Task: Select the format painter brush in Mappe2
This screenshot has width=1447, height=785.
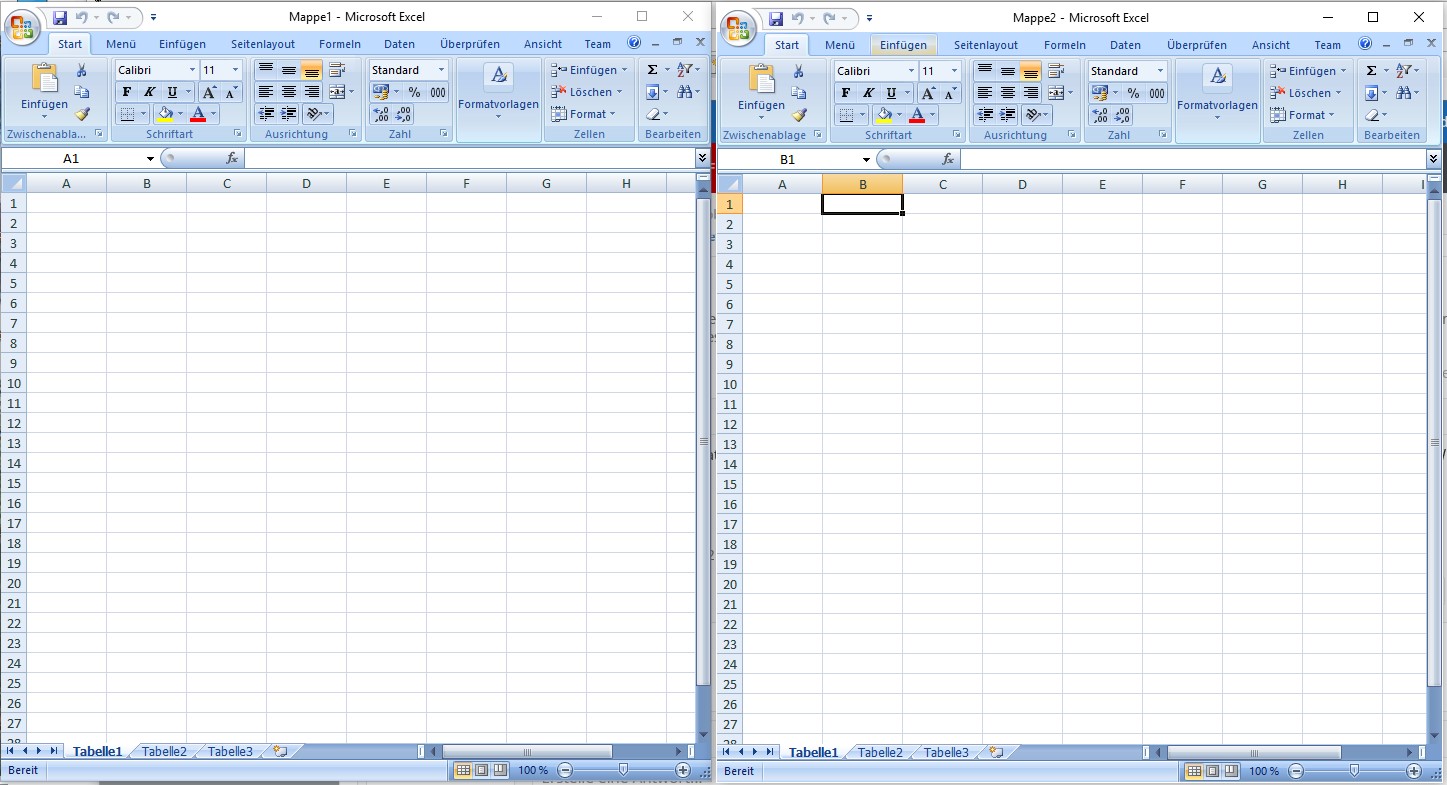Action: click(x=799, y=115)
